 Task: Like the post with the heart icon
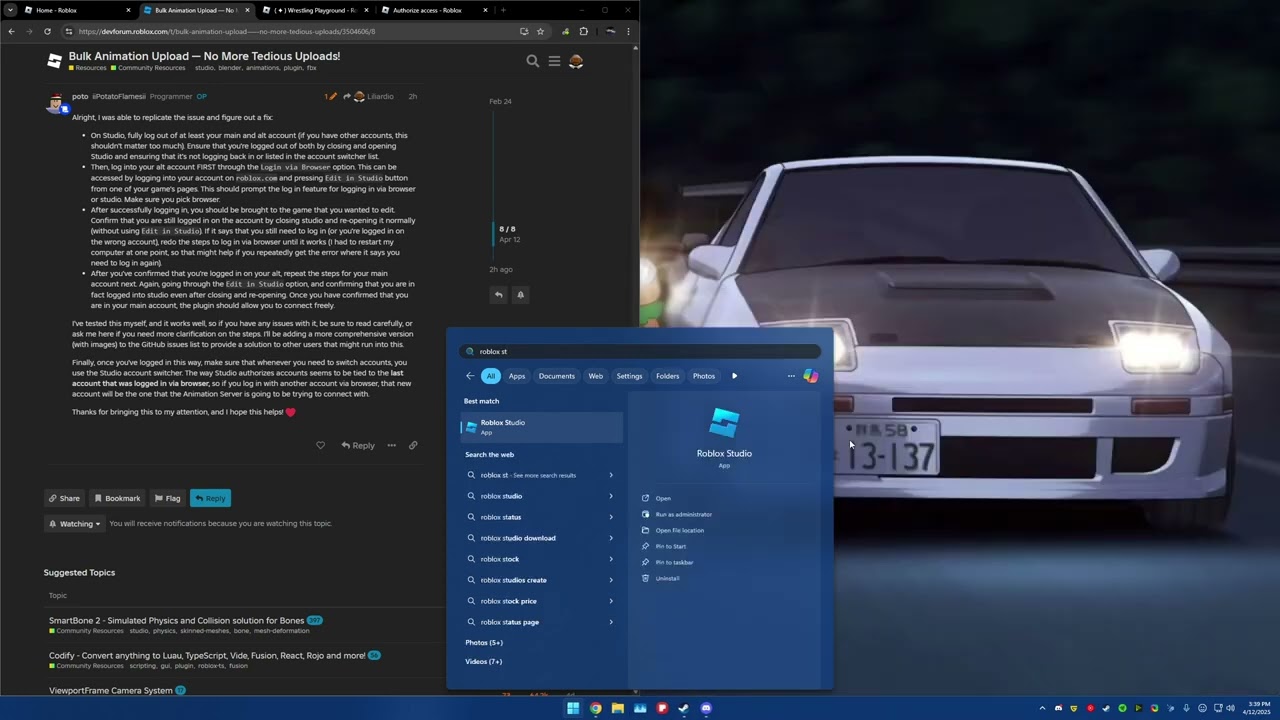[x=320, y=445]
